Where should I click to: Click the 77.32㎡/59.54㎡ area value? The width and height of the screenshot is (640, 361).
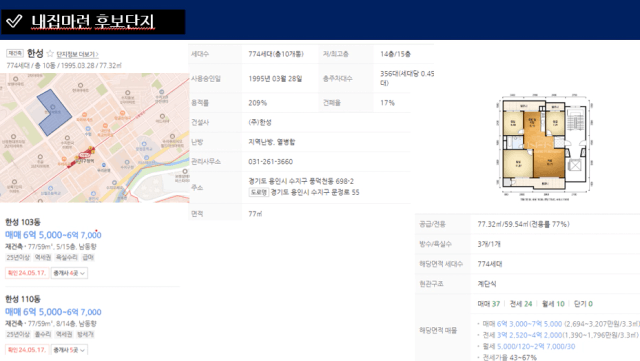(524, 224)
